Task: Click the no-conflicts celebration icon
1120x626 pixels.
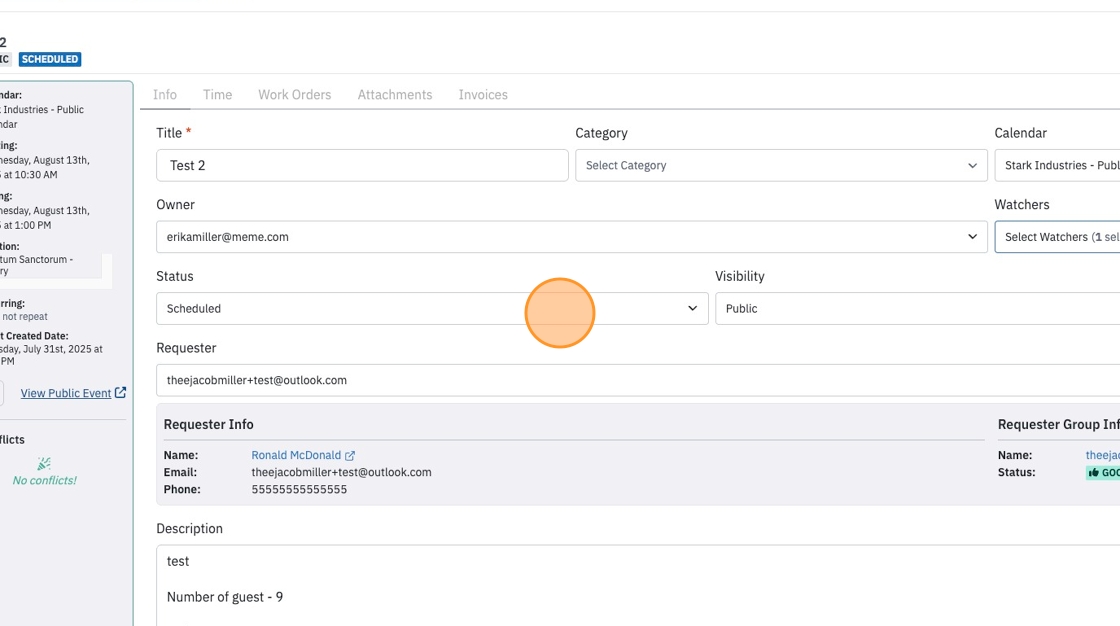Action: click(x=44, y=463)
